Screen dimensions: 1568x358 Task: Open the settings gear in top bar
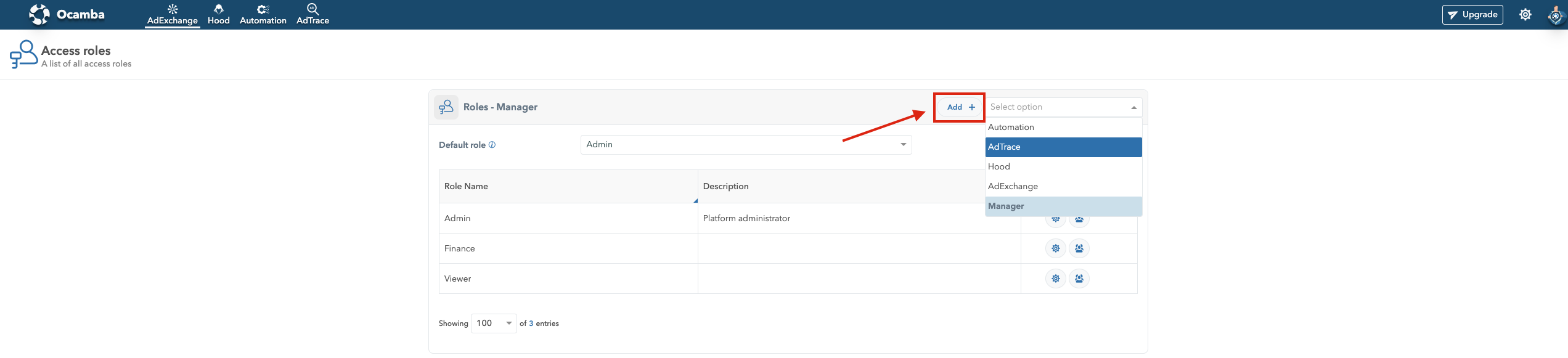(x=1525, y=15)
